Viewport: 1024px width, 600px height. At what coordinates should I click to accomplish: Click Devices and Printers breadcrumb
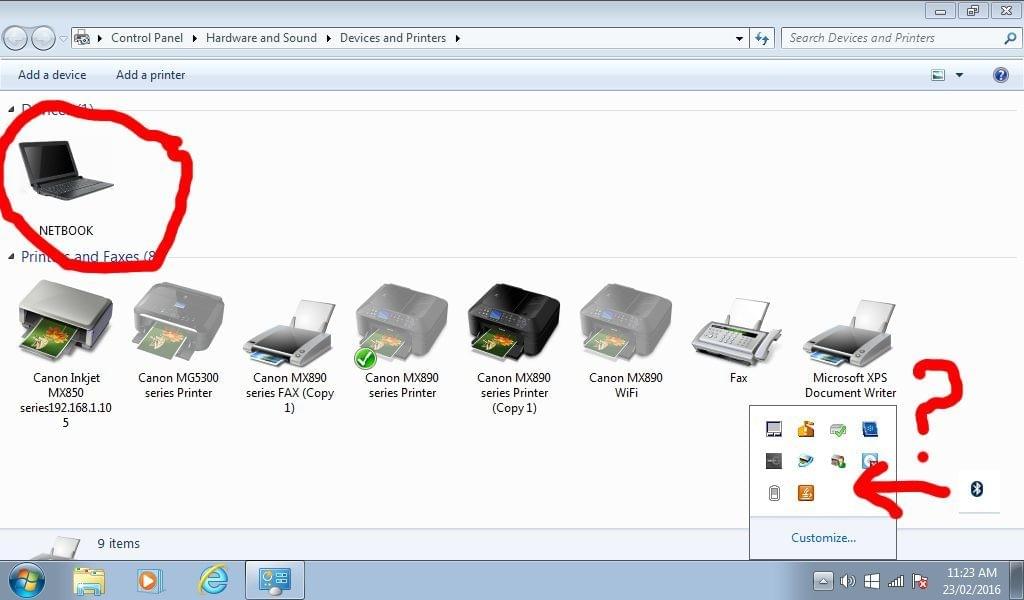(x=392, y=38)
